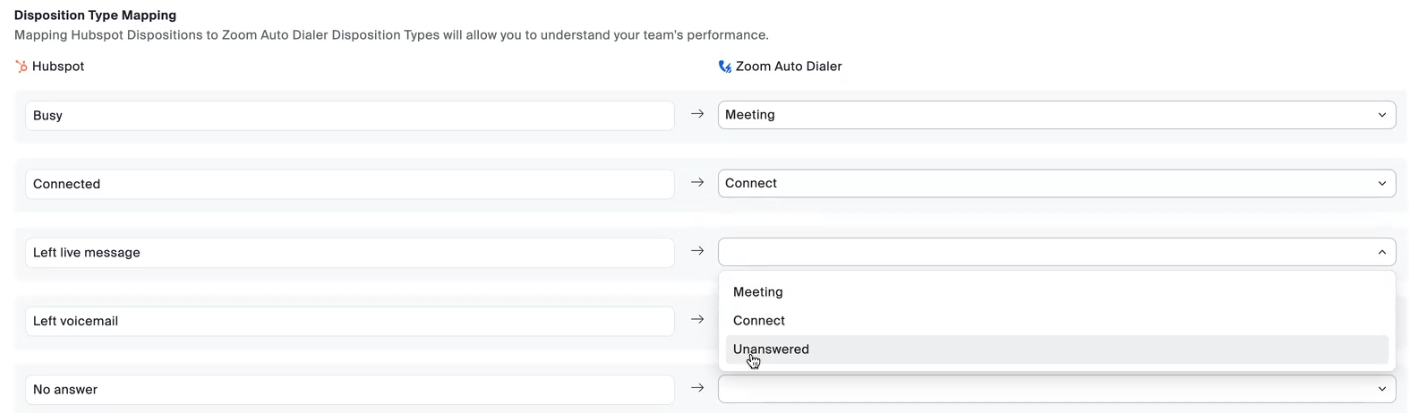Choose Connect in the dropdown list
This screenshot has height=413, width=1409.
[759, 321]
